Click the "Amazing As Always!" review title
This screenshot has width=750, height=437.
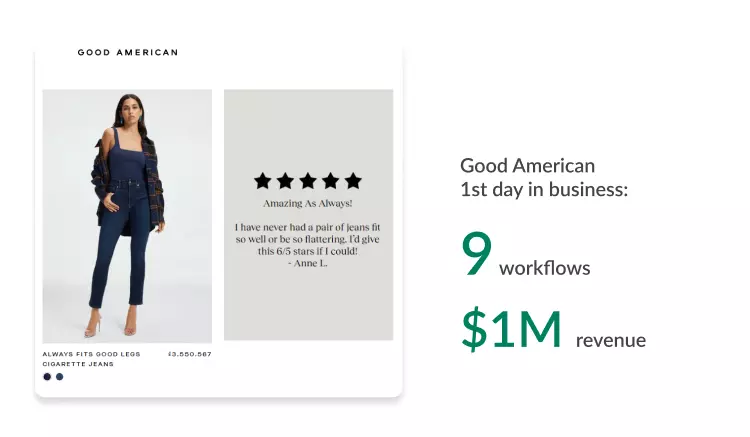[308, 203]
